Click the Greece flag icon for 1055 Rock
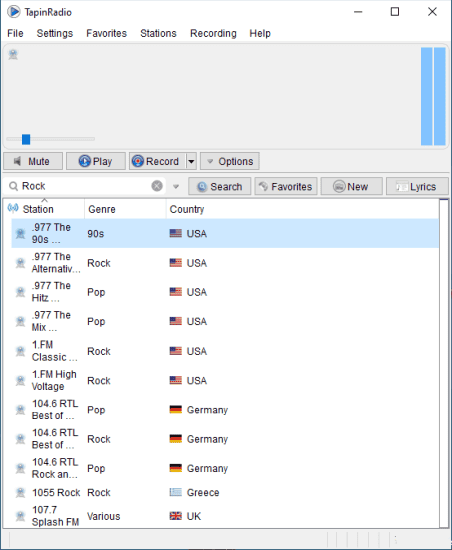Screen dimensions: 452x550 tap(176, 492)
